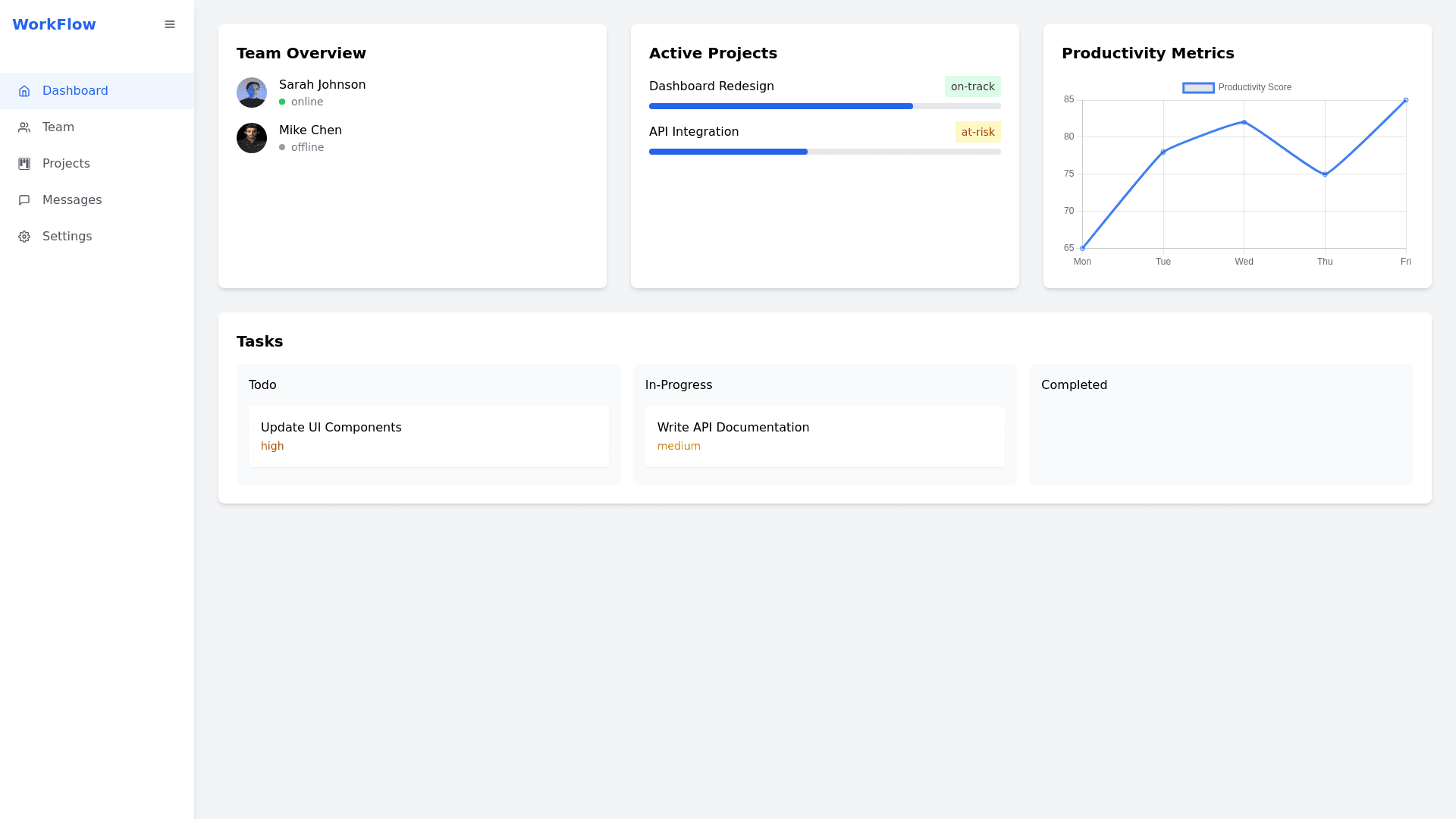Viewport: 1456px width, 819px height.
Task: Open the Update UI Components task card
Action: tap(428, 436)
